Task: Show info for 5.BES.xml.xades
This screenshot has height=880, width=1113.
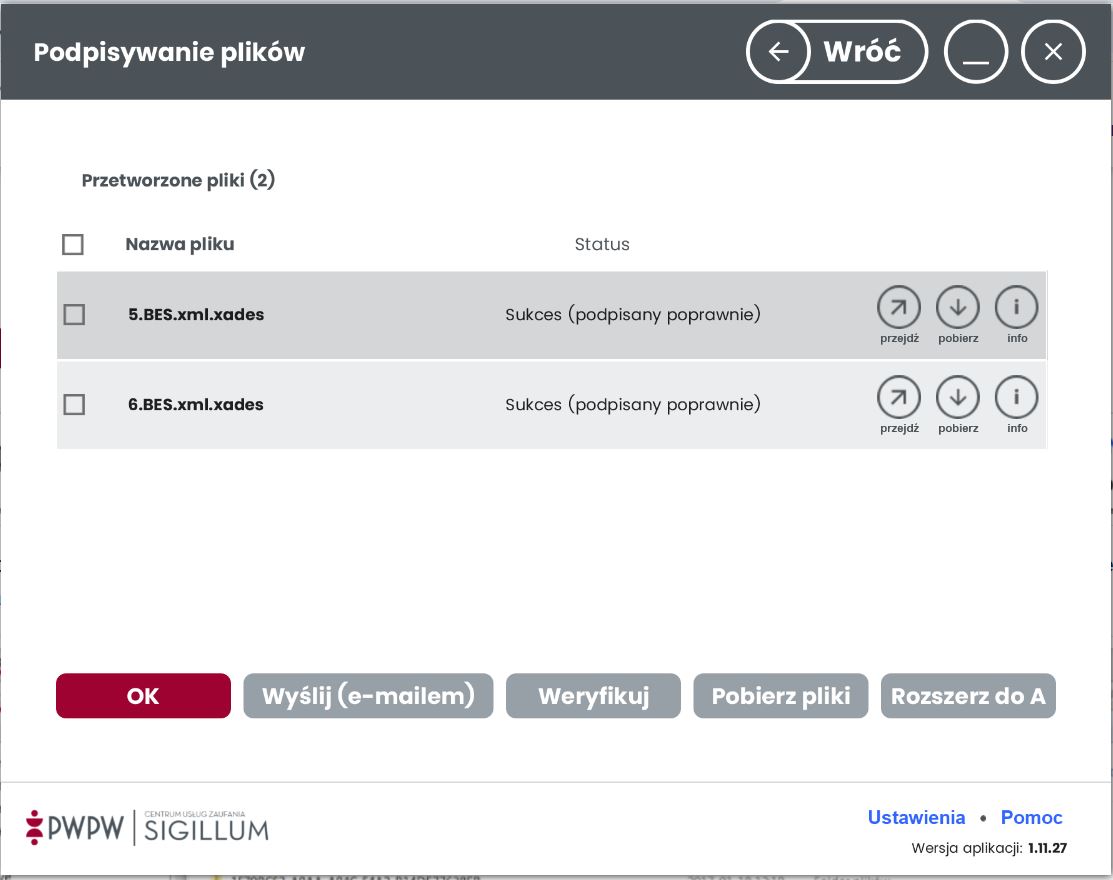Action: 1016,308
